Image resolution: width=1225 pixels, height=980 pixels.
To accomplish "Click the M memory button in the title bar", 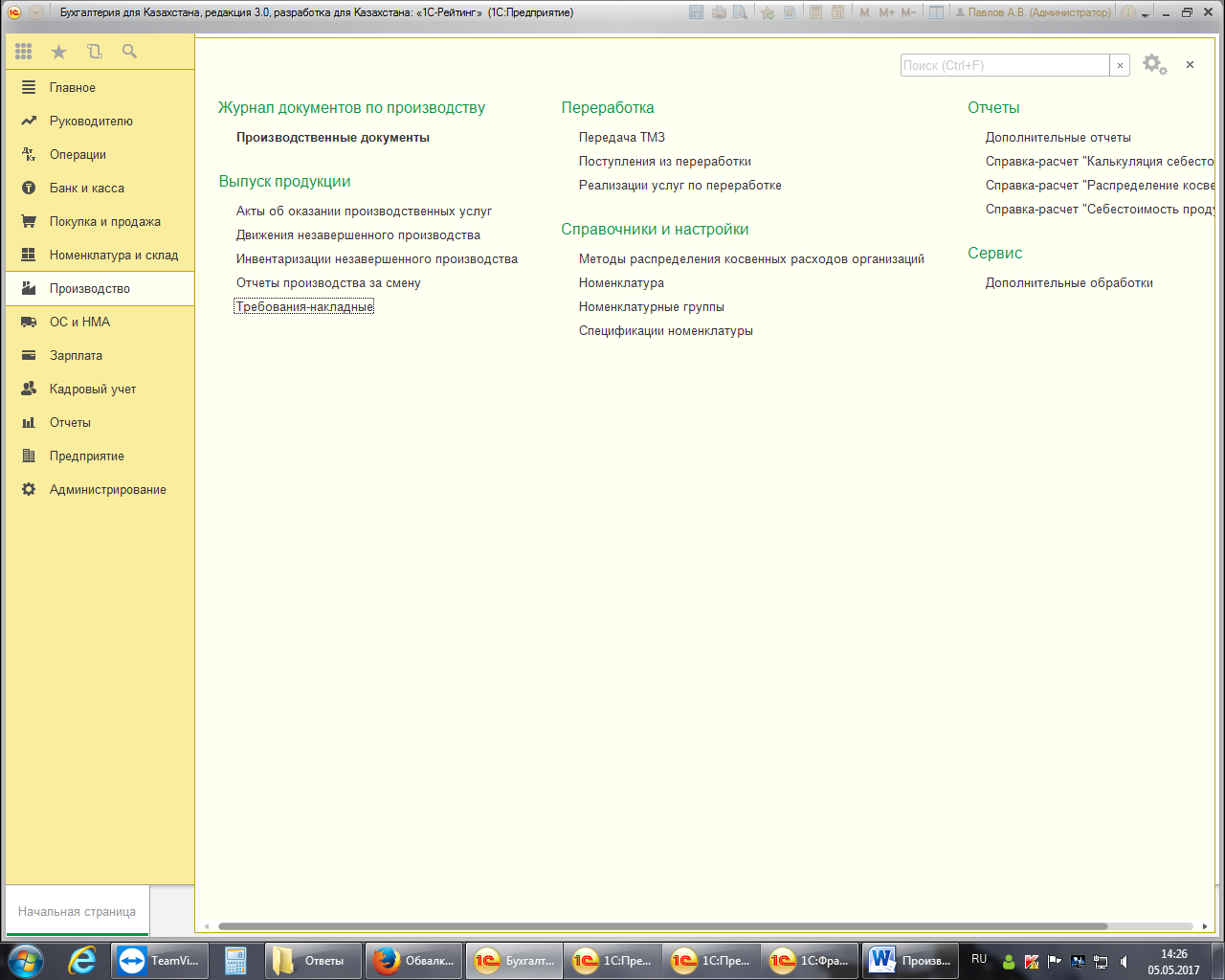I will [x=865, y=12].
